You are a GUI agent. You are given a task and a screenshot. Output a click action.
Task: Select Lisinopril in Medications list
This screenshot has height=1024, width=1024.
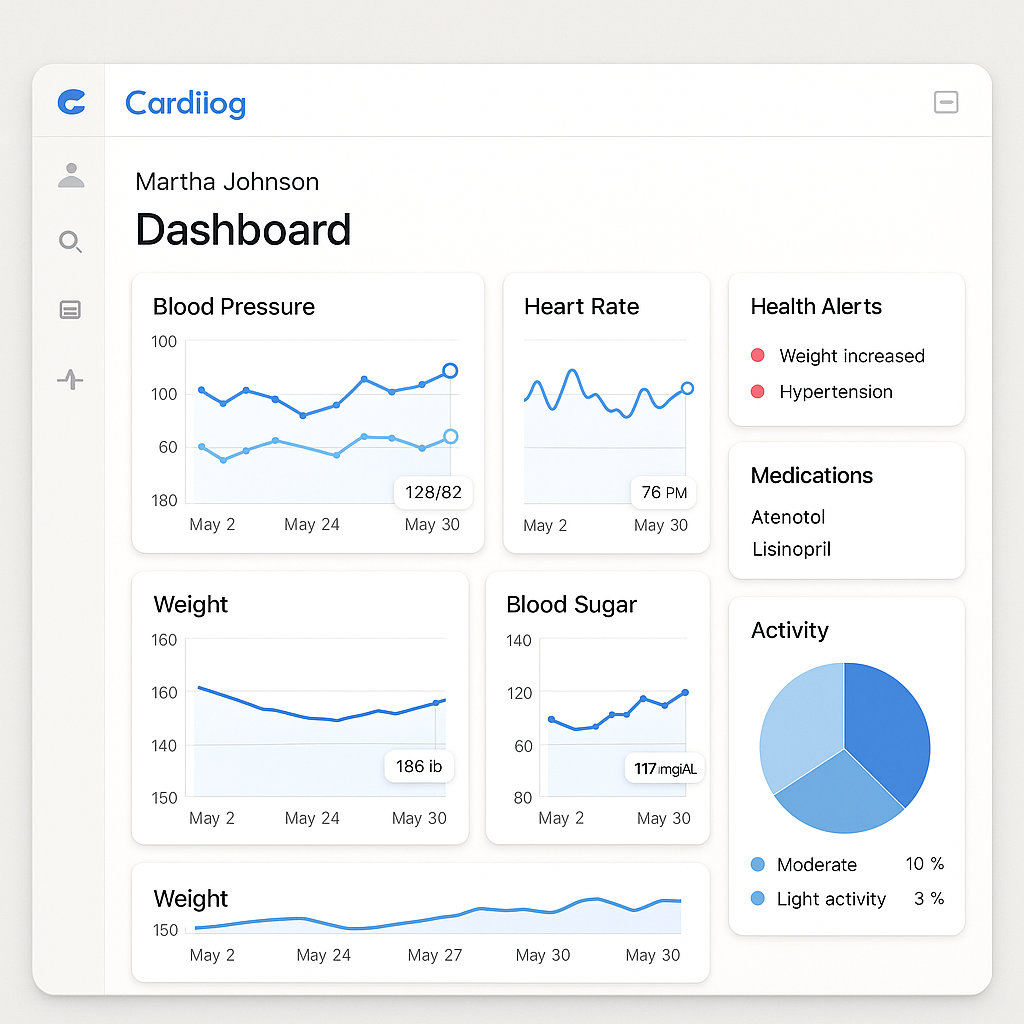point(791,549)
